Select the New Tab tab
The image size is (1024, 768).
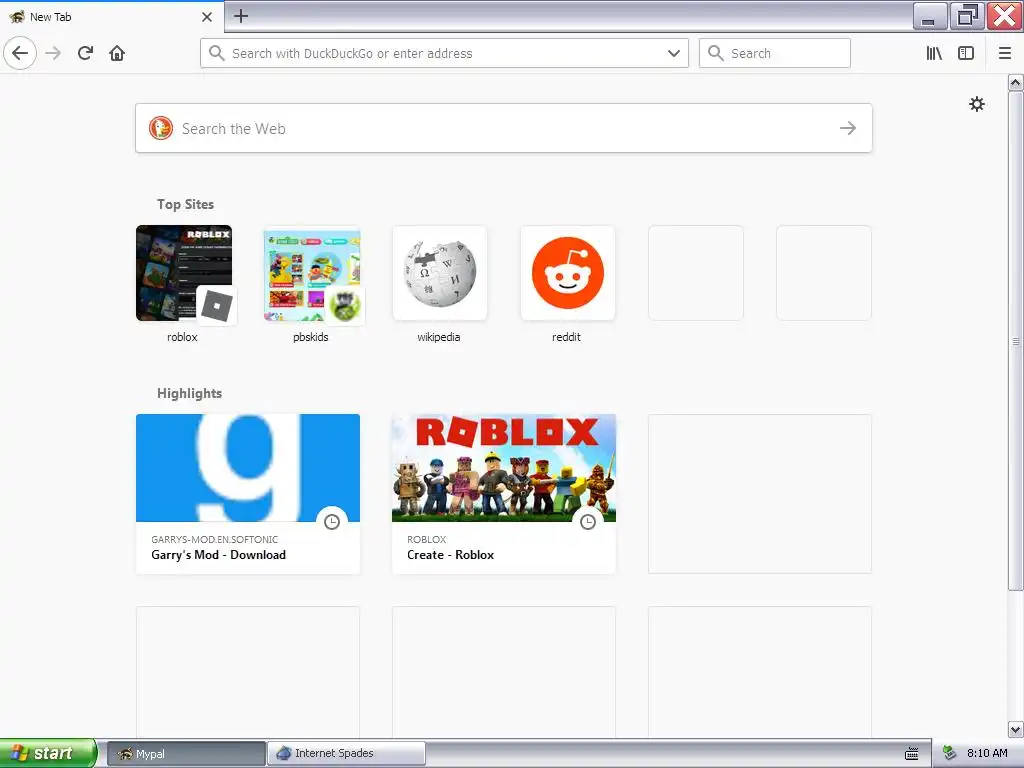(x=112, y=16)
